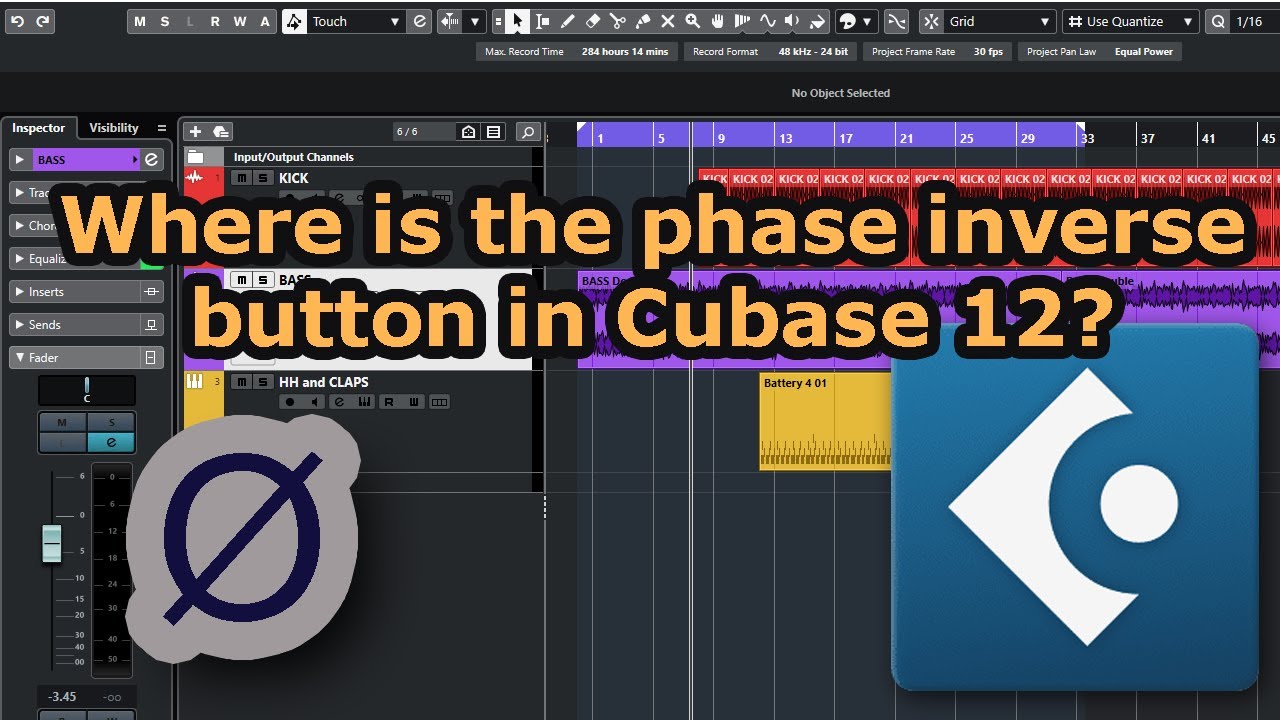
Task: Open track presets cloud icon
Action: (221, 132)
